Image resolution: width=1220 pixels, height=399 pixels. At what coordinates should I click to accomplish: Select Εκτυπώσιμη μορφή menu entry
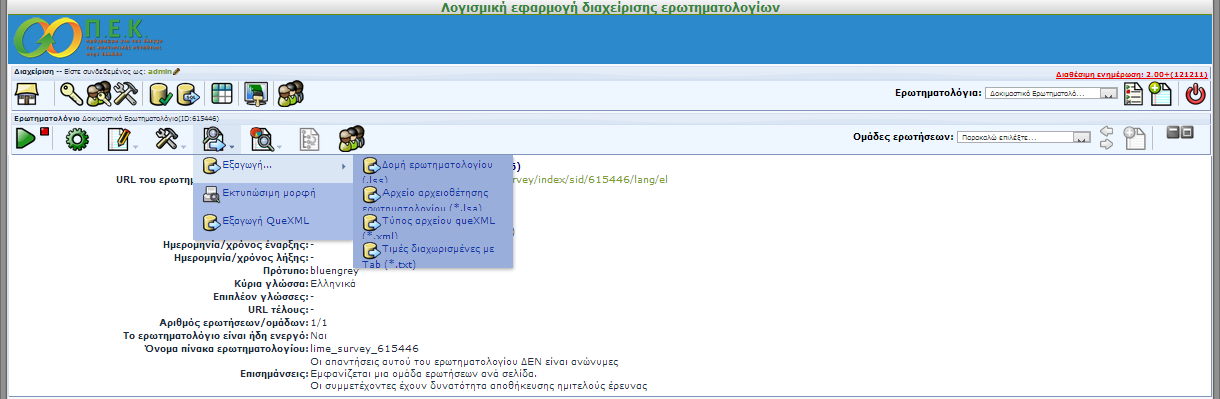272,193
